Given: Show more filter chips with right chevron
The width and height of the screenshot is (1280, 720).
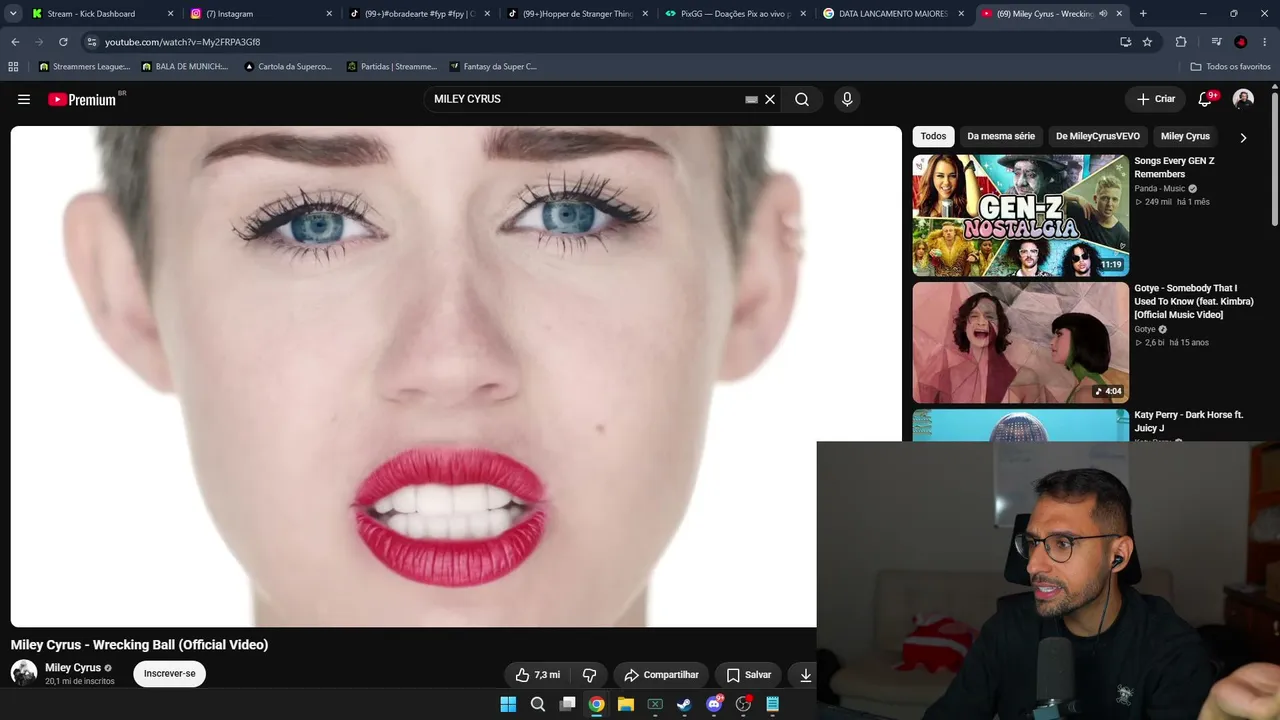Looking at the screenshot, I should 1243,137.
